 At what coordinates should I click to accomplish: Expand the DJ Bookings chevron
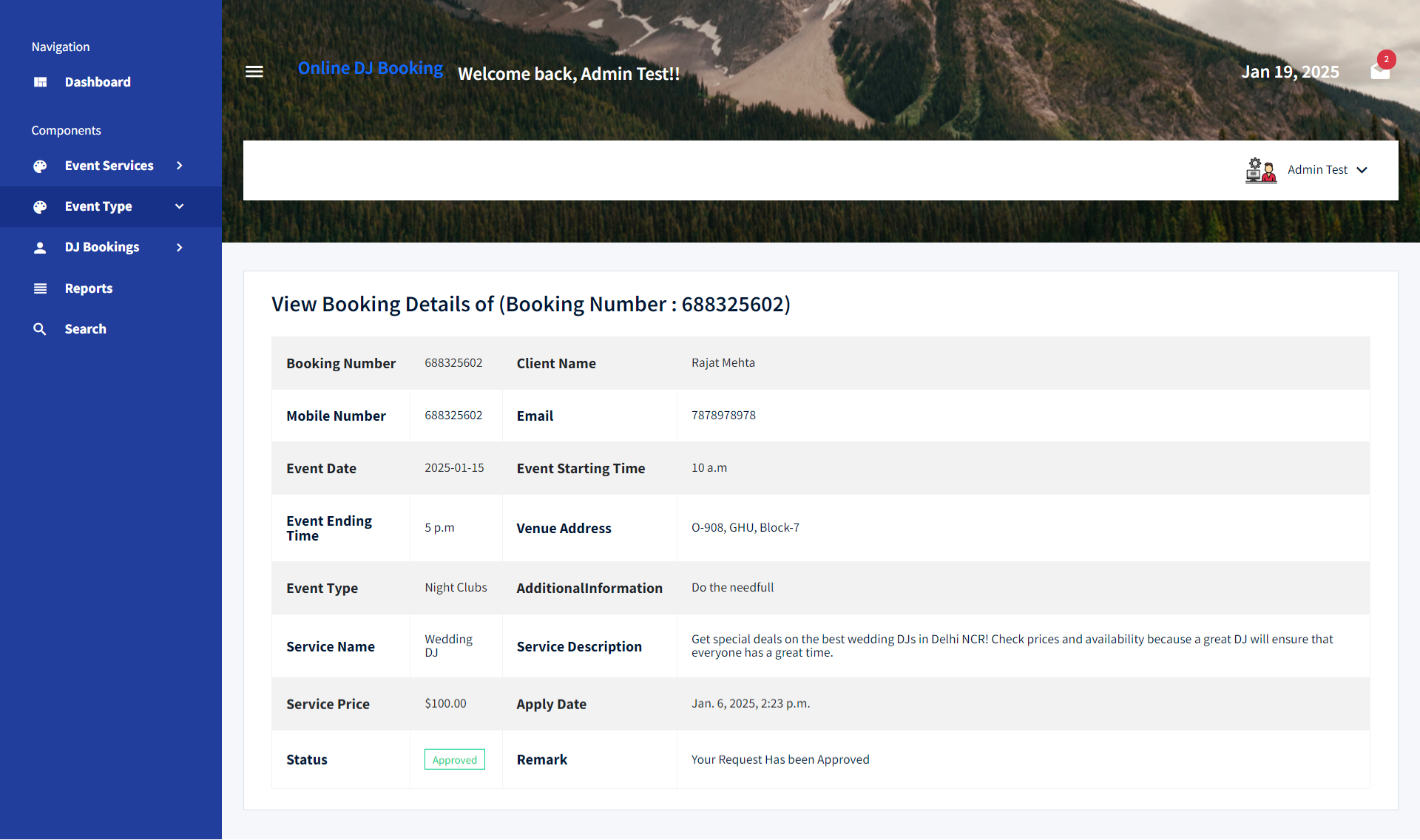pyautogui.click(x=180, y=248)
